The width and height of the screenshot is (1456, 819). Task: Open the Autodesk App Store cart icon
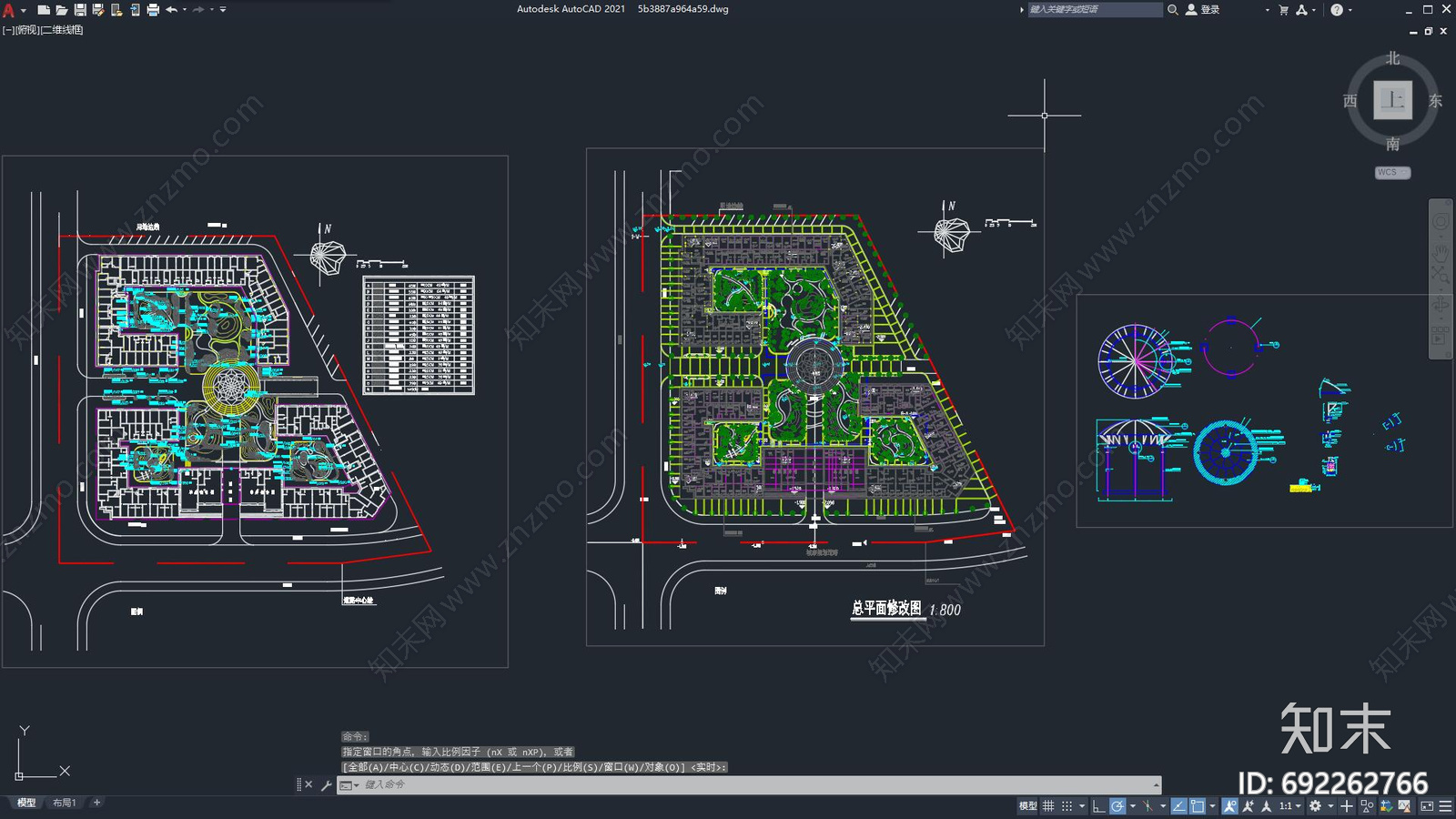[1283, 10]
